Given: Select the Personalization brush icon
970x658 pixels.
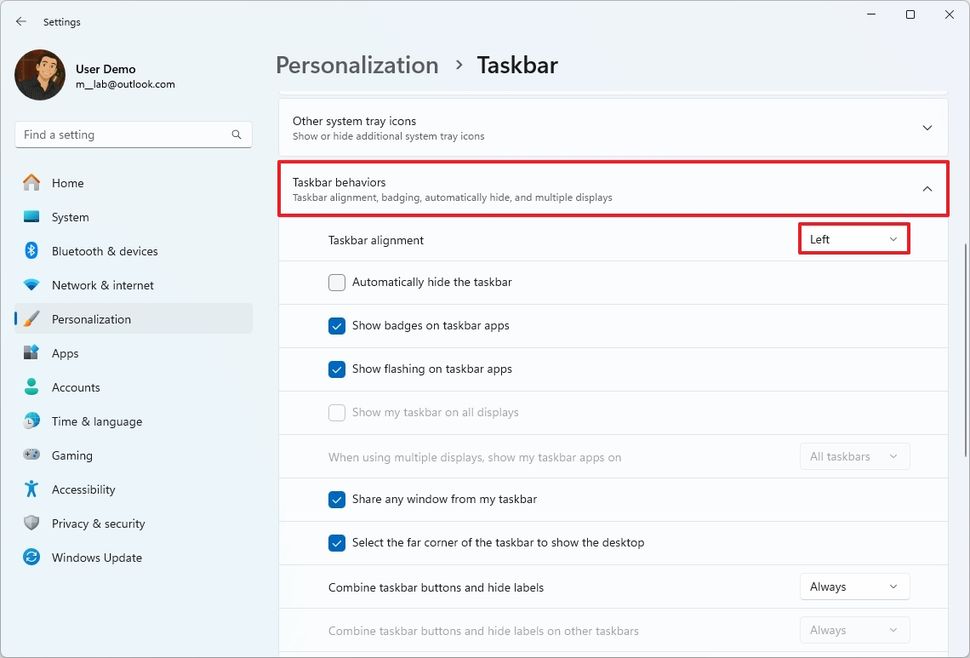Looking at the screenshot, I should (35, 319).
